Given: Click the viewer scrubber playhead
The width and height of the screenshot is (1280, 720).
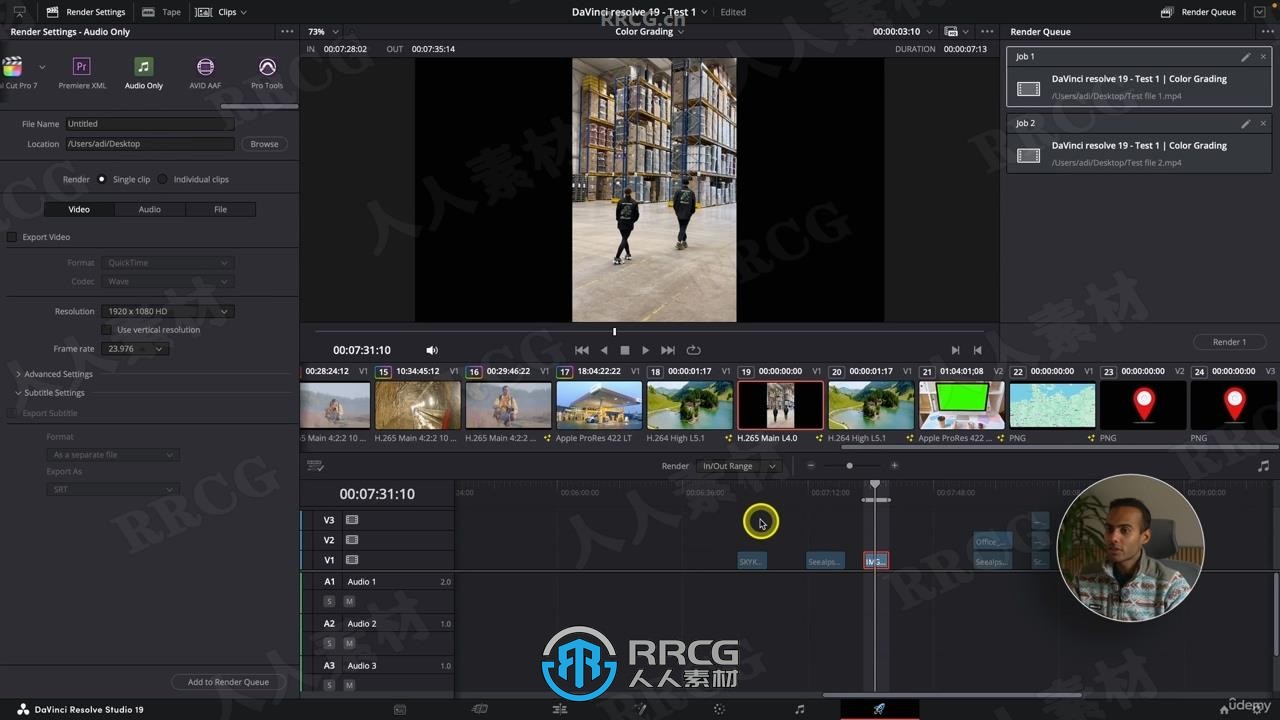Looking at the screenshot, I should click(x=614, y=332).
